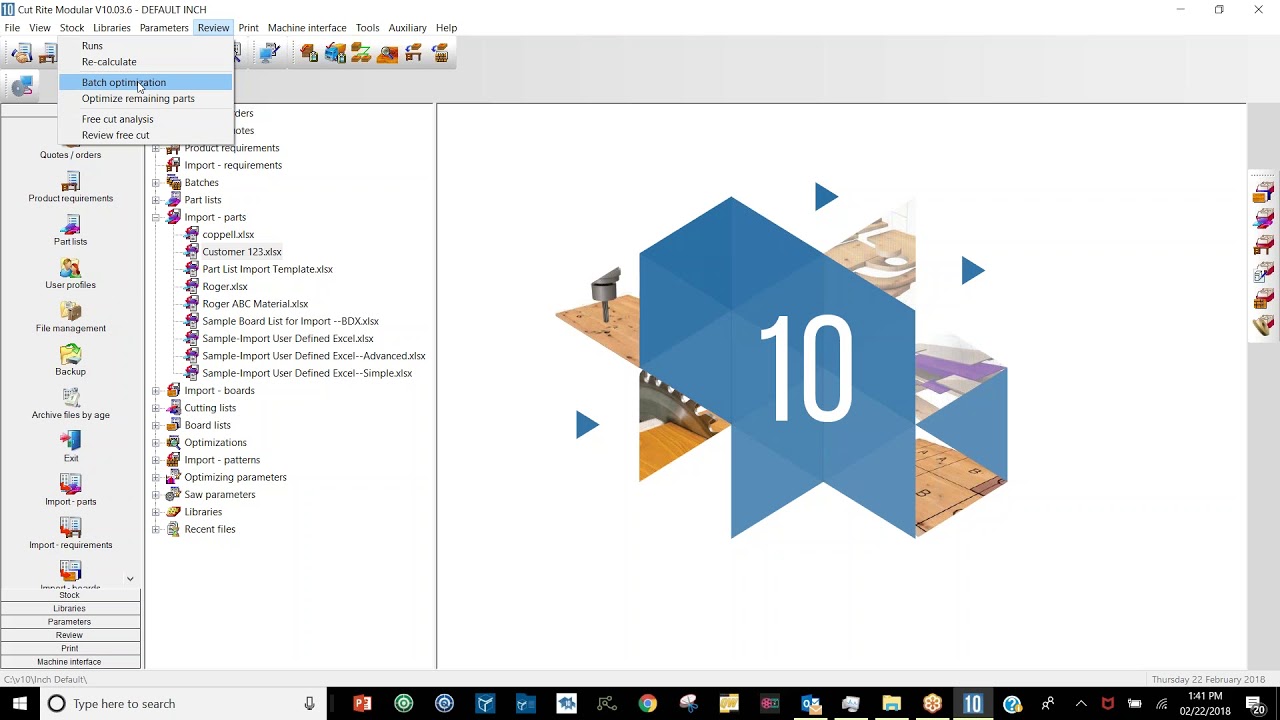Expand the Import - boards tree node

156,391
